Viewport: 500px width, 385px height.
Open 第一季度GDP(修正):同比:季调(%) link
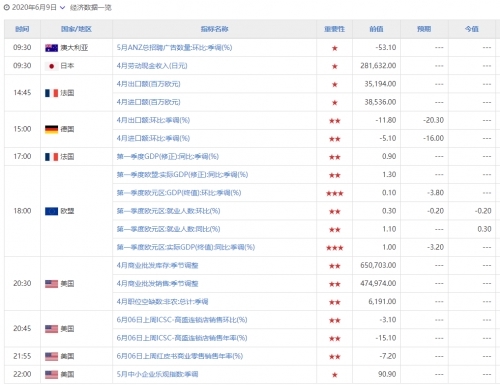[x=168, y=156]
